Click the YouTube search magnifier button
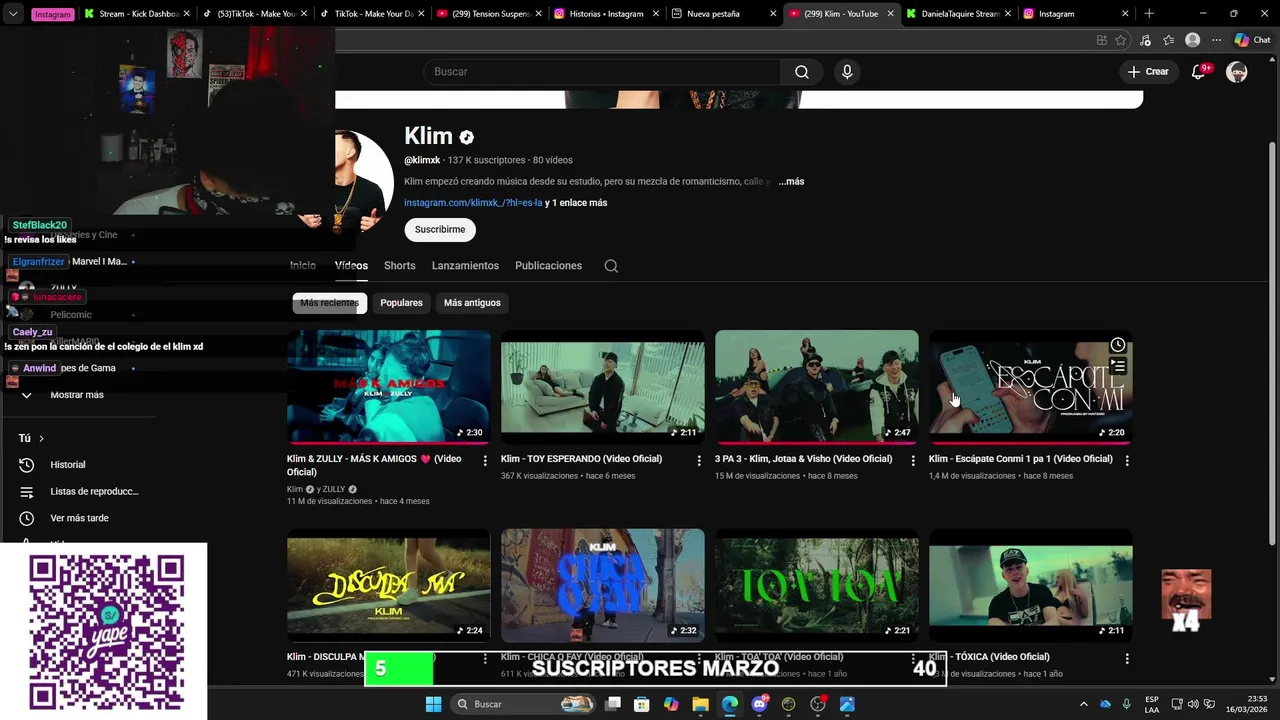Image resolution: width=1280 pixels, height=720 pixels. 802,72
